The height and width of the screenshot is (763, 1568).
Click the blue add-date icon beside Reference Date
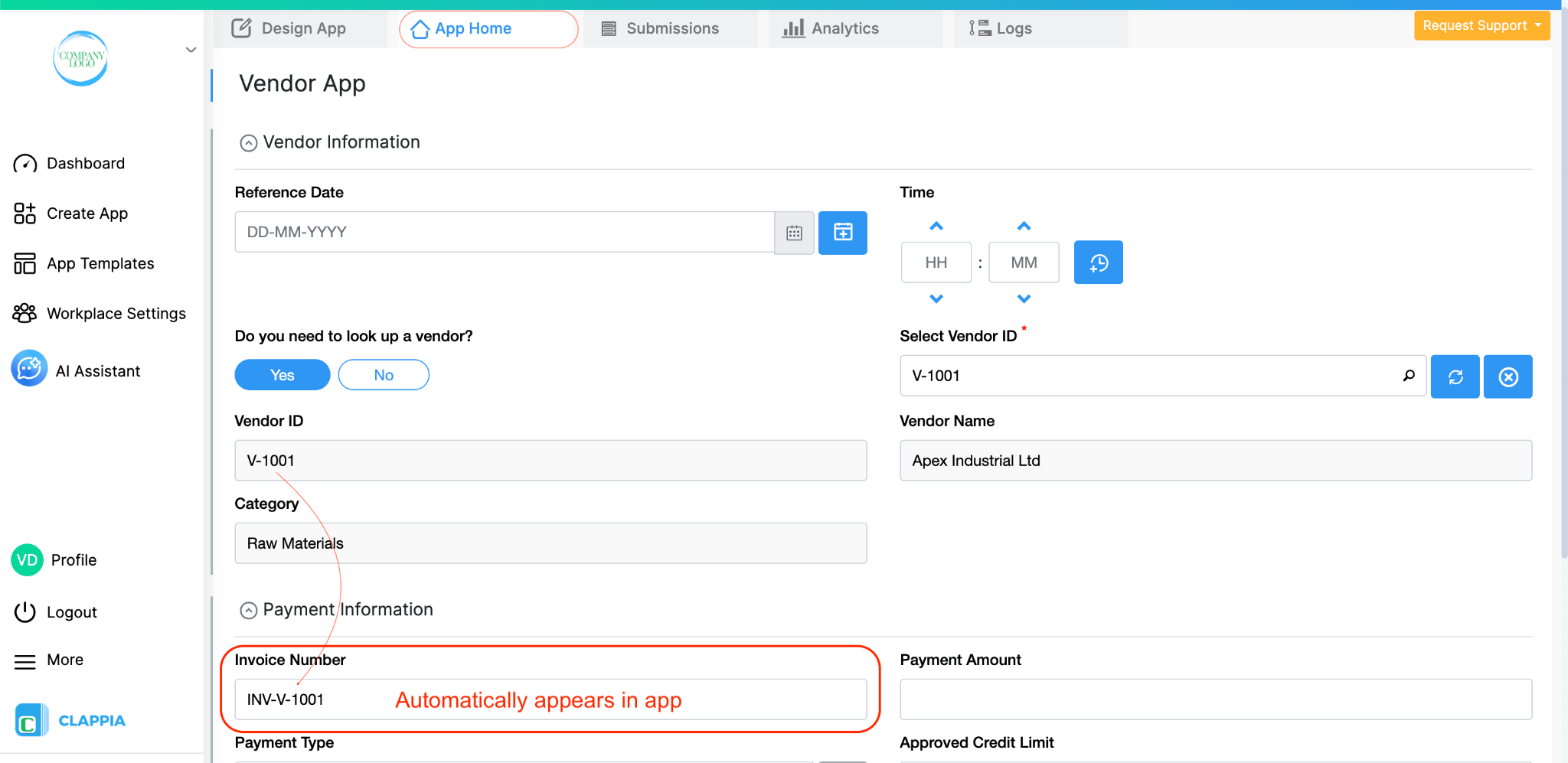[x=842, y=232]
